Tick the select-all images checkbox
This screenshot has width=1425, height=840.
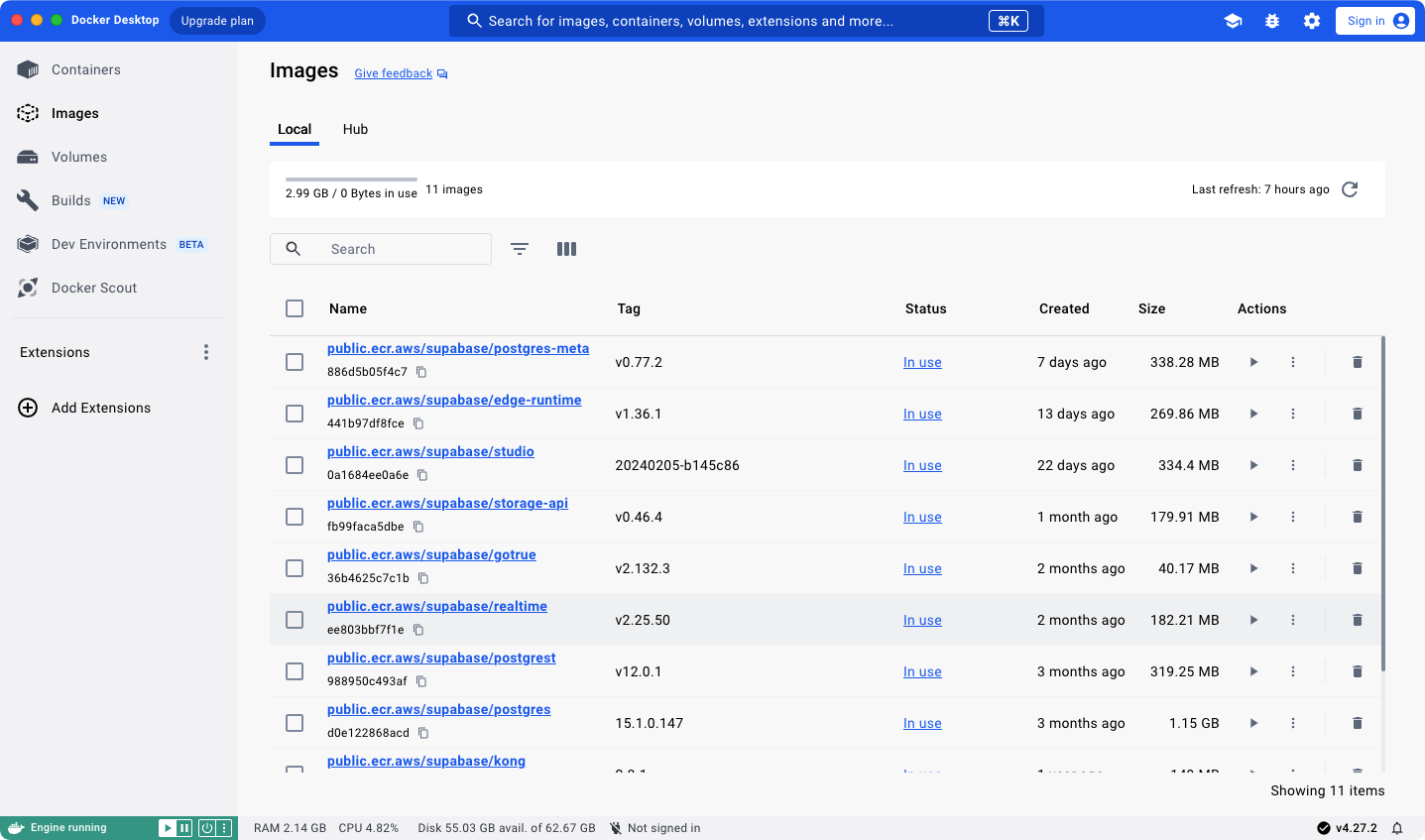click(x=295, y=308)
